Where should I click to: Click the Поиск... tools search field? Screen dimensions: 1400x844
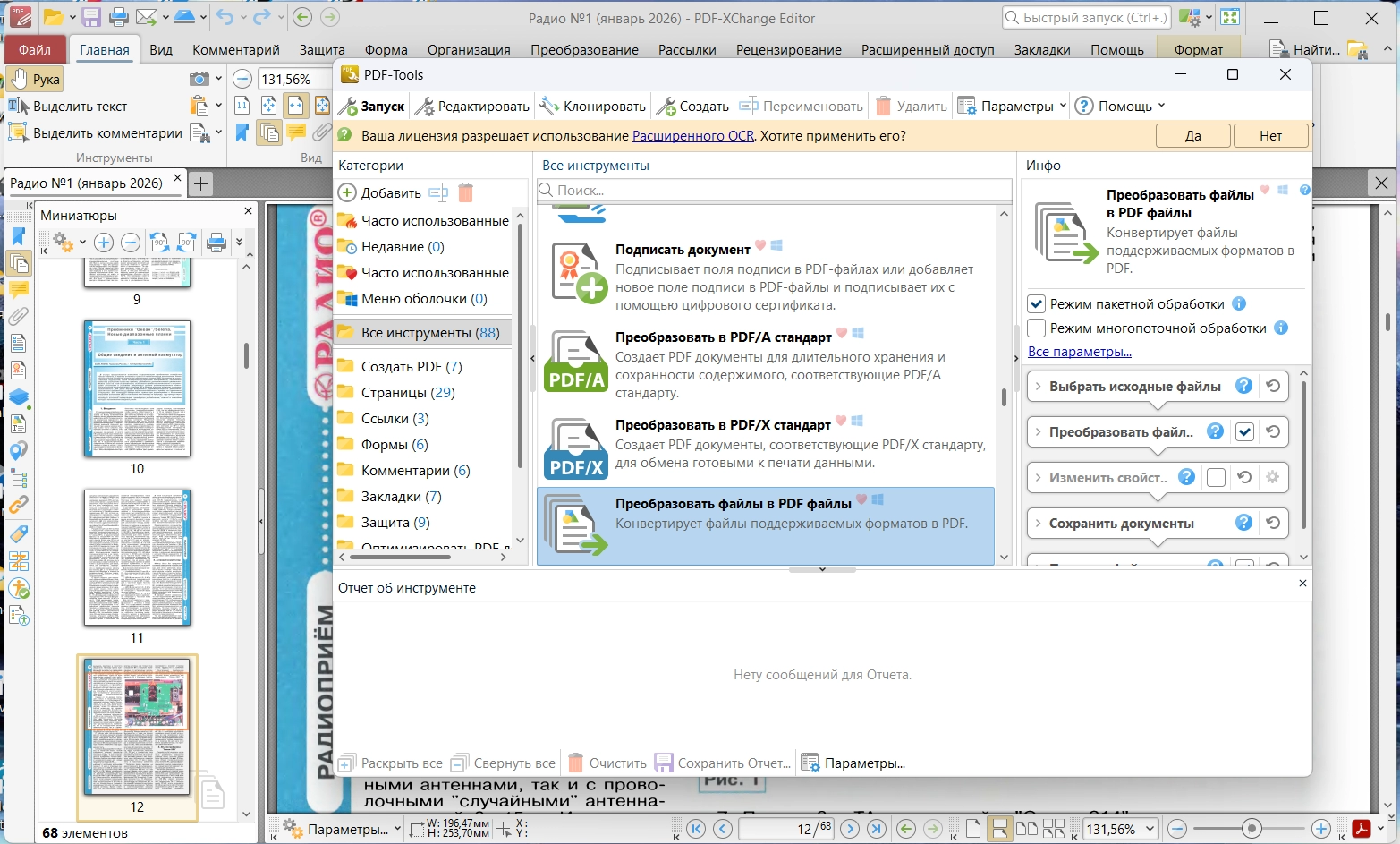pos(774,191)
